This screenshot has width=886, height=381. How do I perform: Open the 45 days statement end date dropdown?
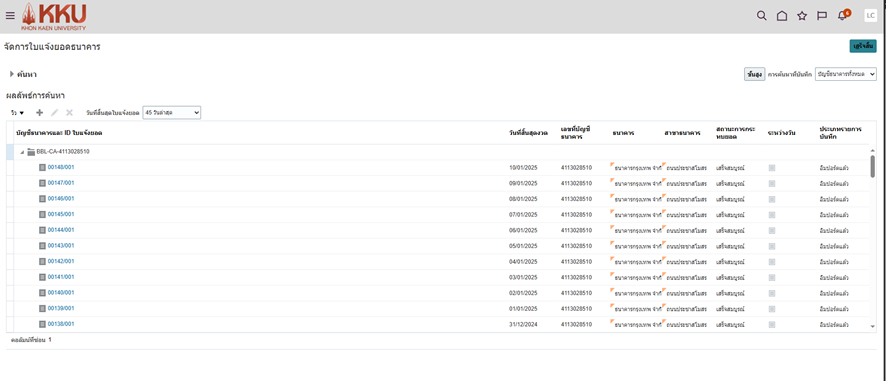point(172,112)
